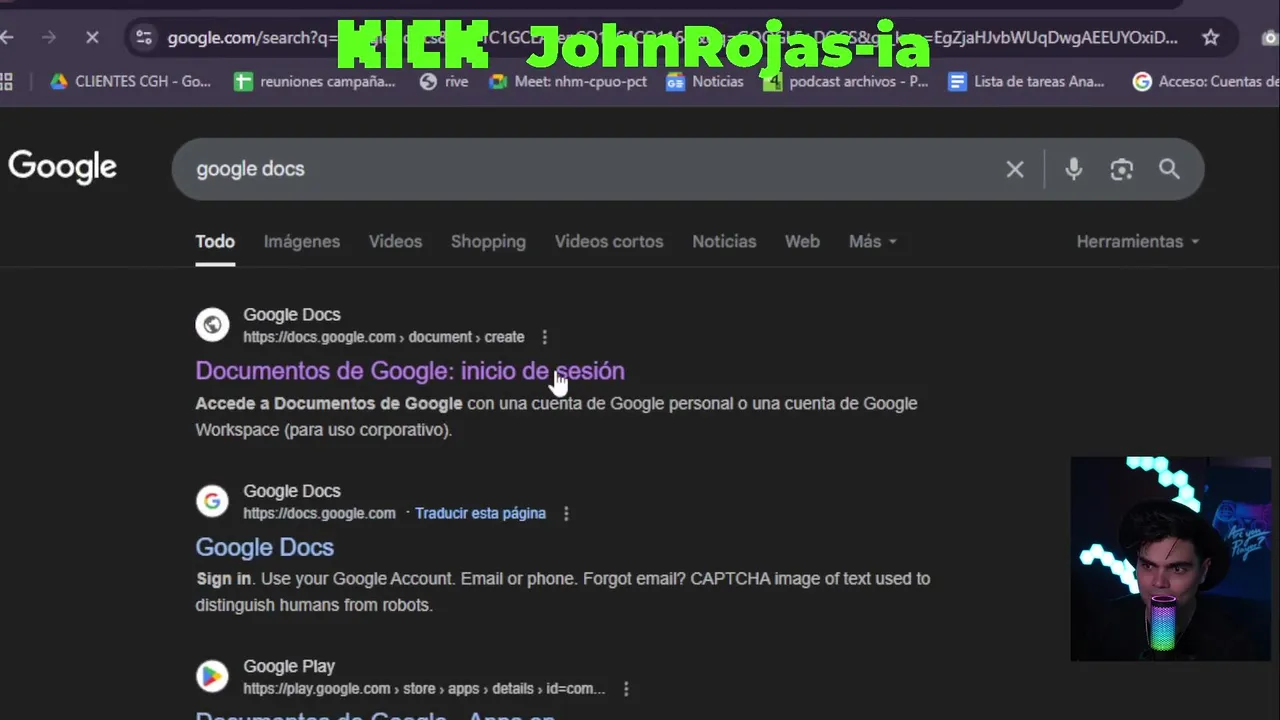The height and width of the screenshot is (720, 1280).
Task: Click globe favicon of first Google Docs result
Action: pyautogui.click(x=212, y=324)
